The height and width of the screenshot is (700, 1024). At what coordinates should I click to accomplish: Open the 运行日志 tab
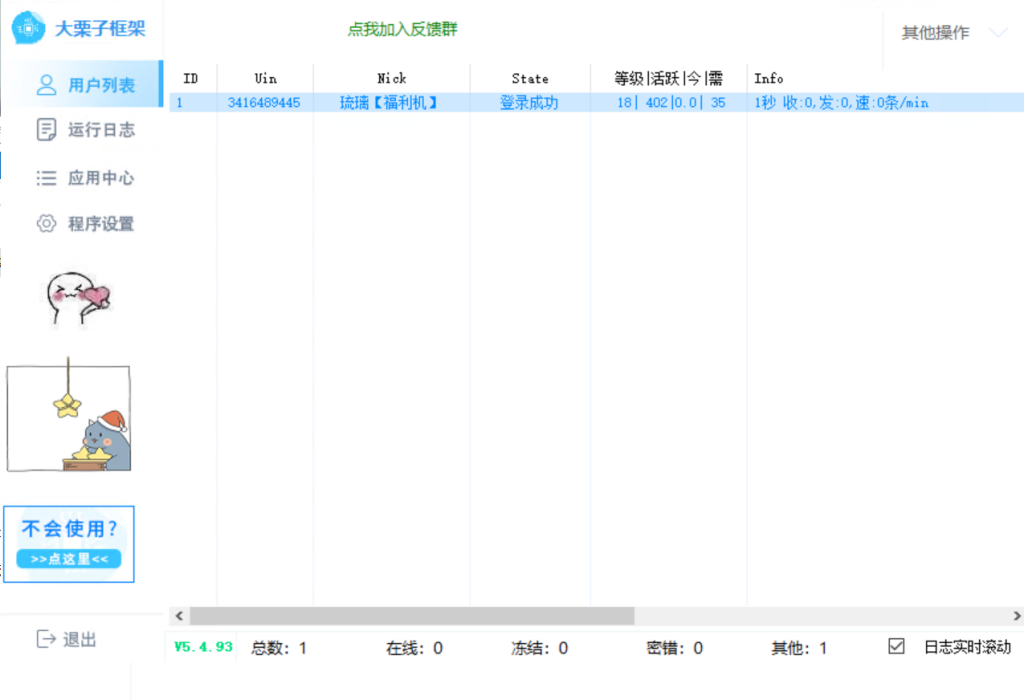click(100, 130)
